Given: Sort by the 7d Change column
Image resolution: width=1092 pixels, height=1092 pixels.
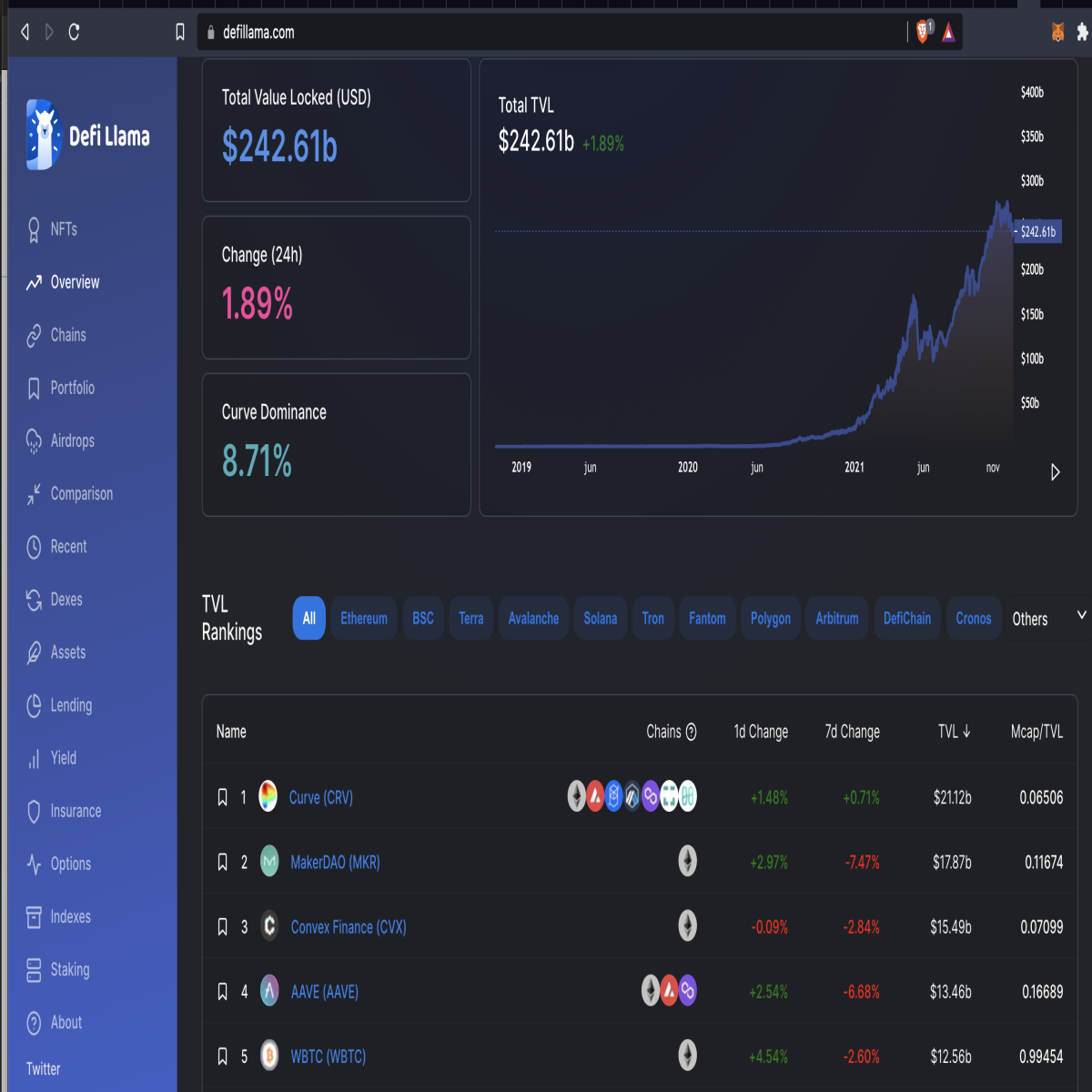Looking at the screenshot, I should tap(852, 732).
